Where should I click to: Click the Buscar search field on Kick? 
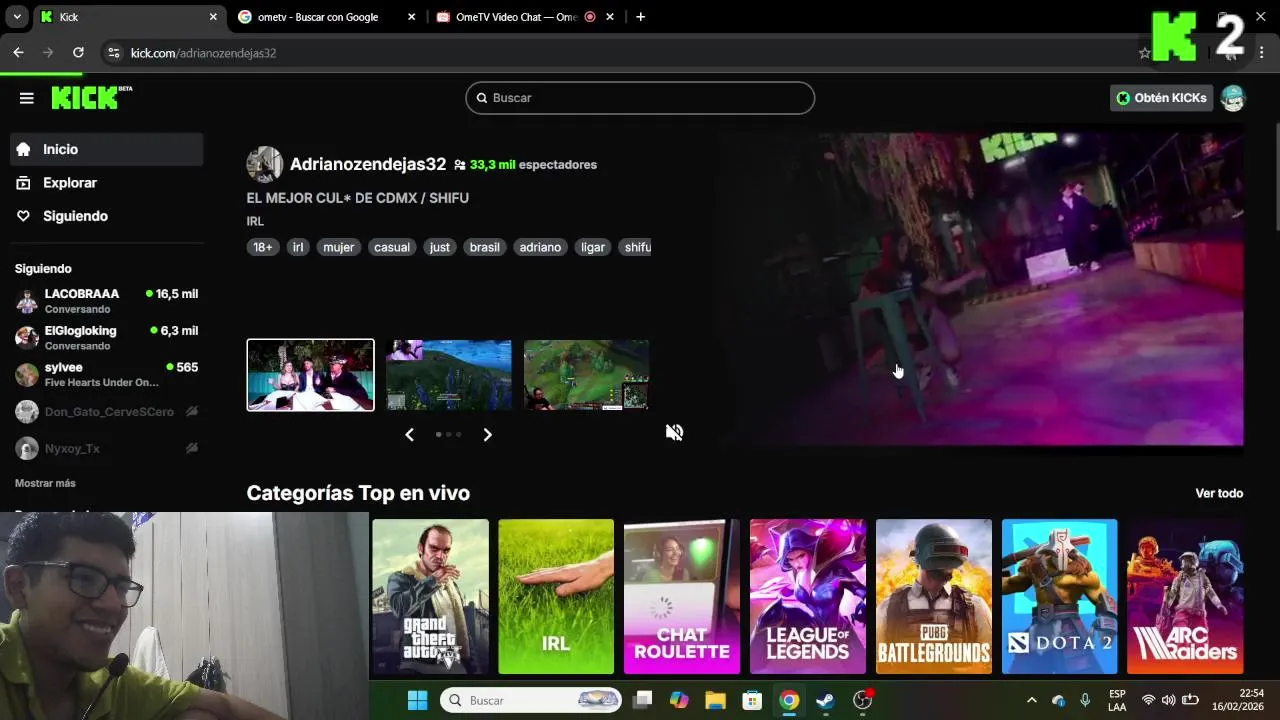[640, 98]
